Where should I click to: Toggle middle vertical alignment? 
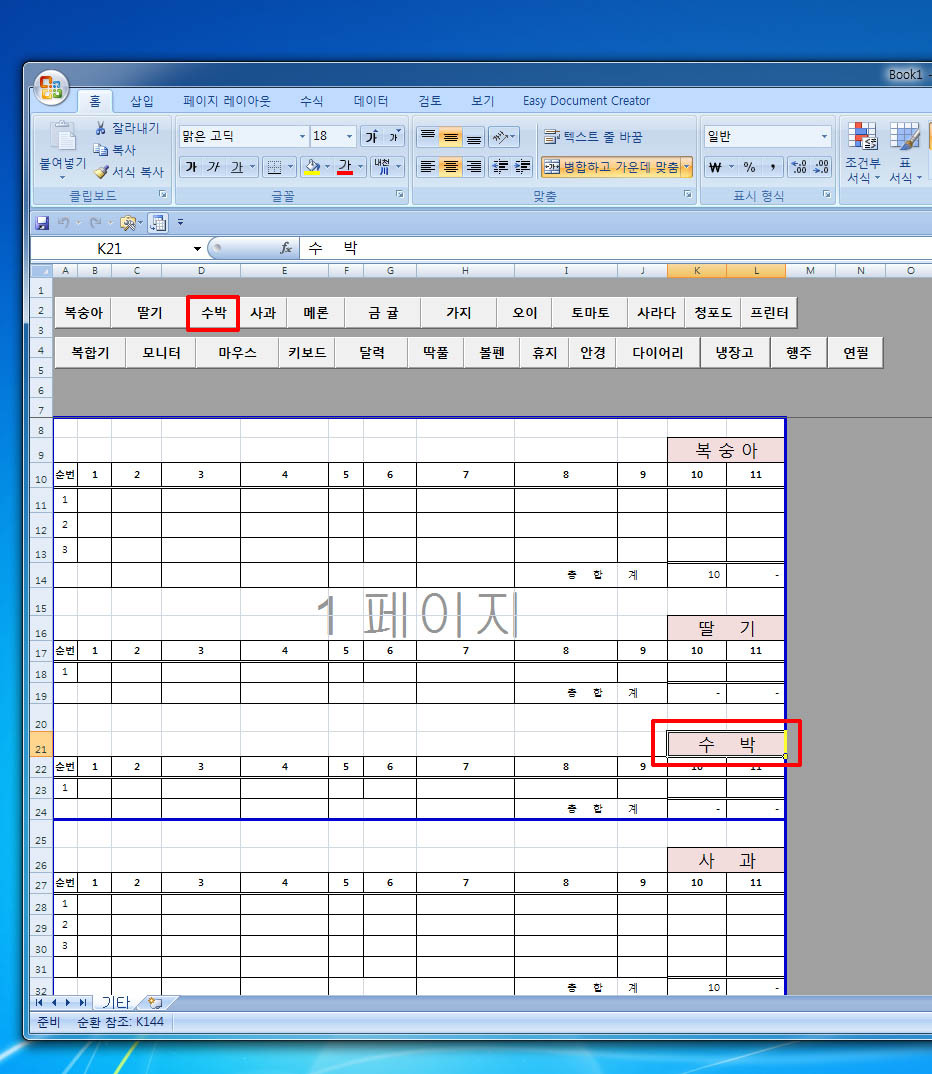tap(450, 136)
